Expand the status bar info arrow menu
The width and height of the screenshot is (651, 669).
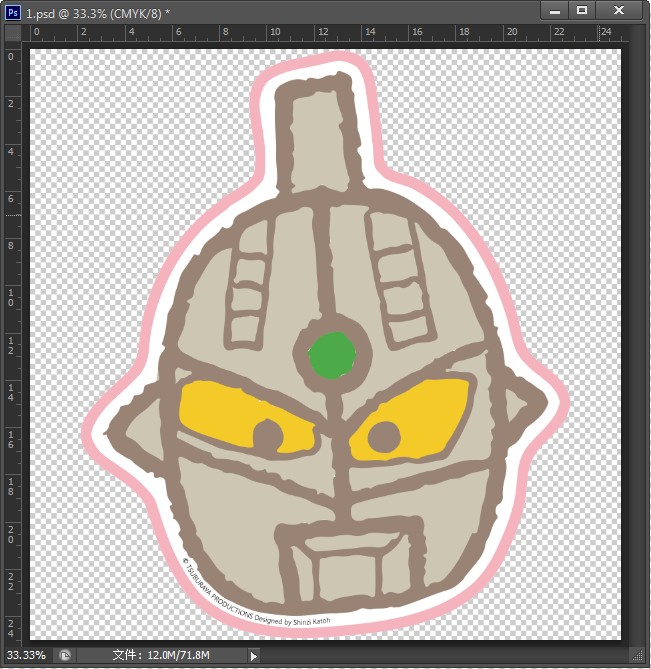click(x=254, y=656)
